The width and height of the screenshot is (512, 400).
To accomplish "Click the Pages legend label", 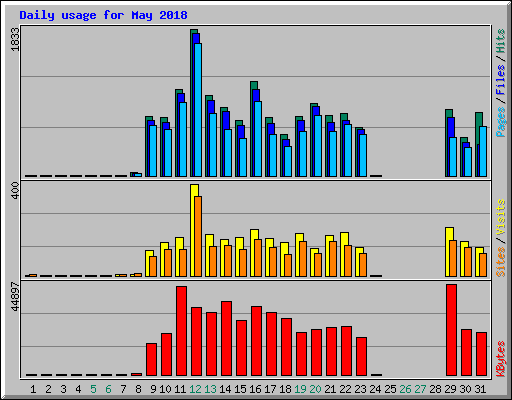I will [500, 122].
